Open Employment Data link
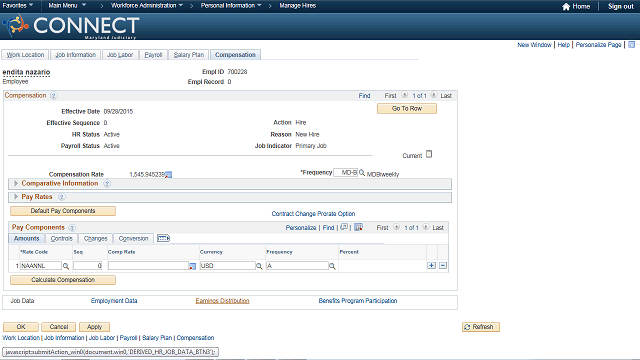640x360 pixels. pos(114,301)
